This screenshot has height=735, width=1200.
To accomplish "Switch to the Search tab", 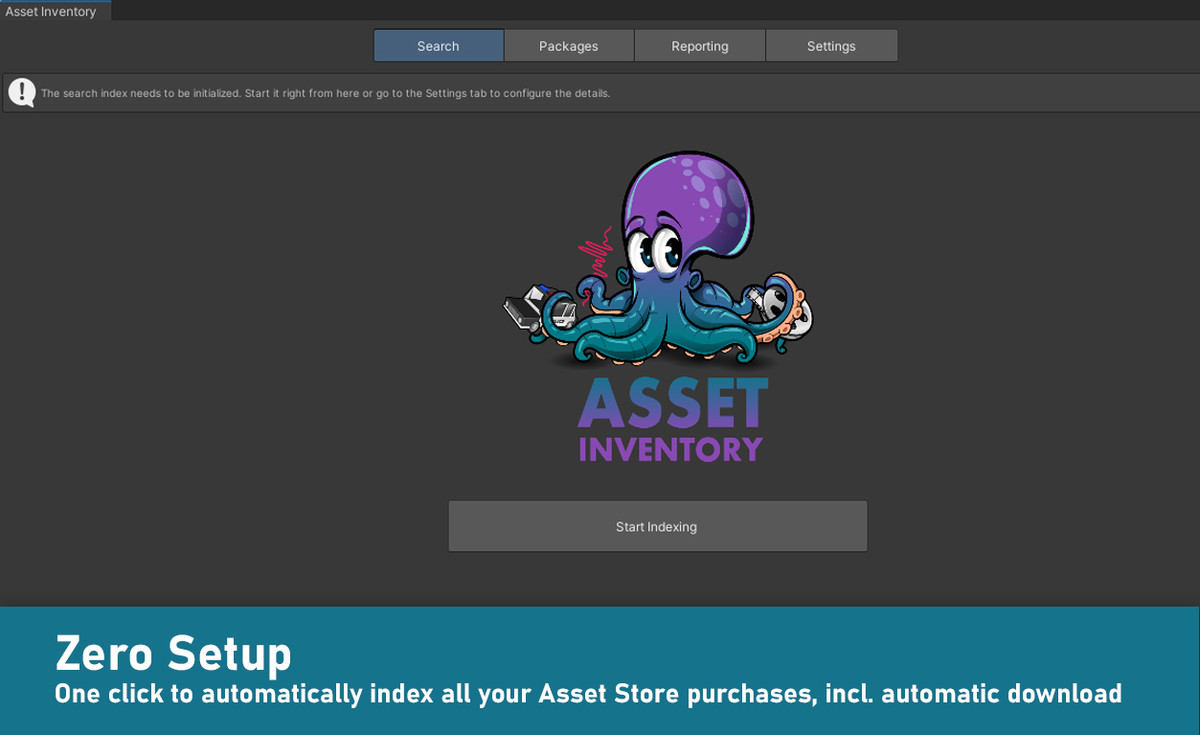I will [x=438, y=46].
